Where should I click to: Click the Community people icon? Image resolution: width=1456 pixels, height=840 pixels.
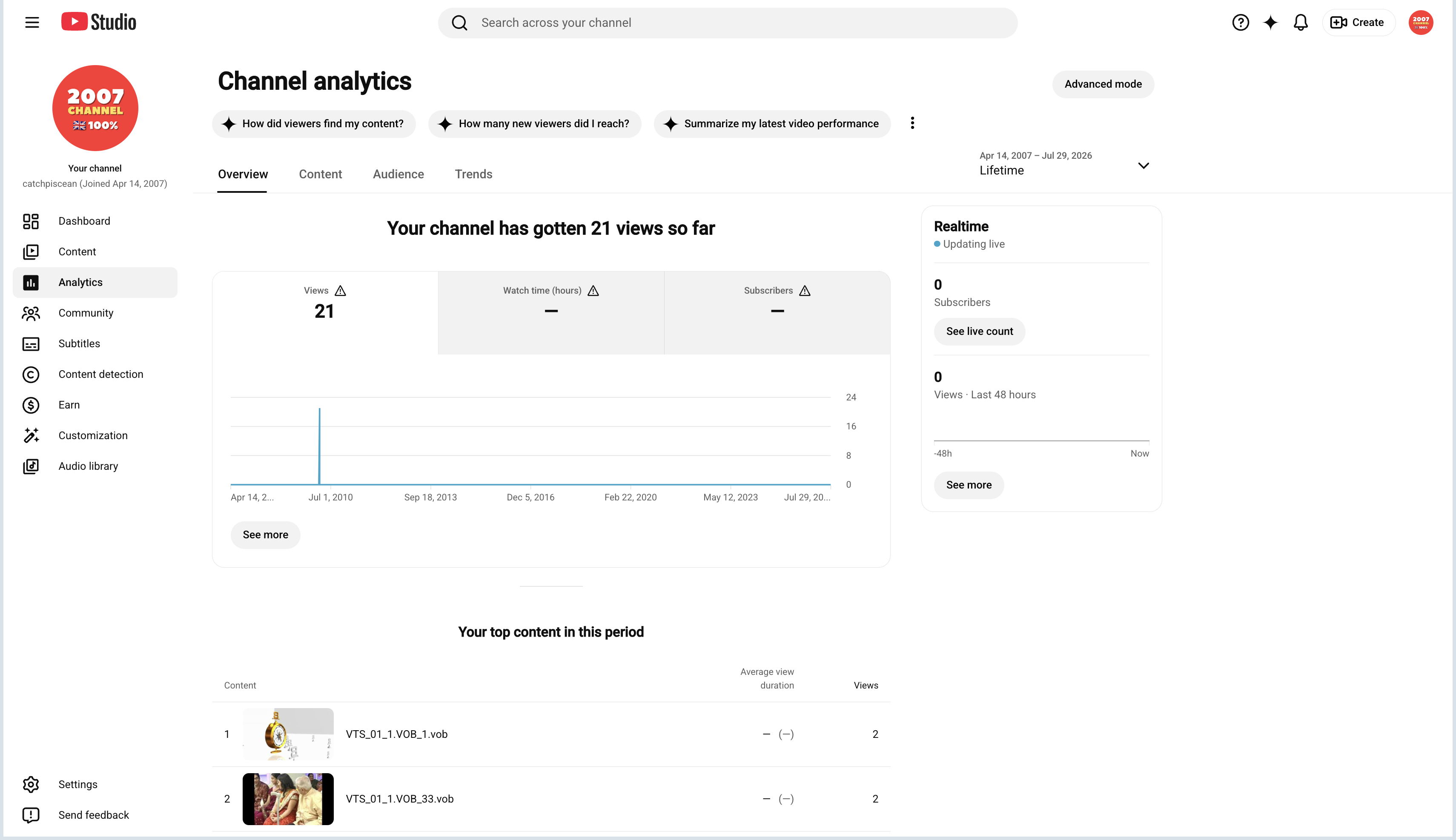[x=31, y=313]
